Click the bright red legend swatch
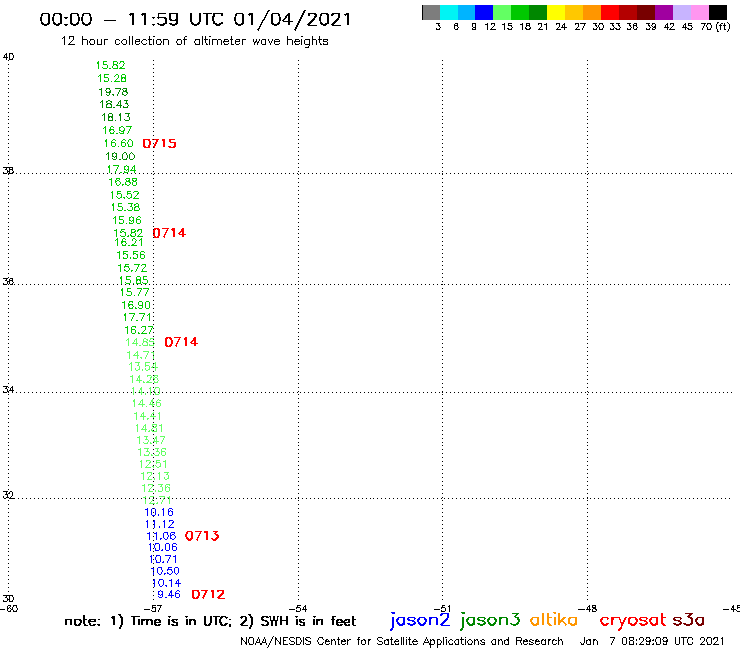Viewport: 740px width, 650px height. (610, 12)
